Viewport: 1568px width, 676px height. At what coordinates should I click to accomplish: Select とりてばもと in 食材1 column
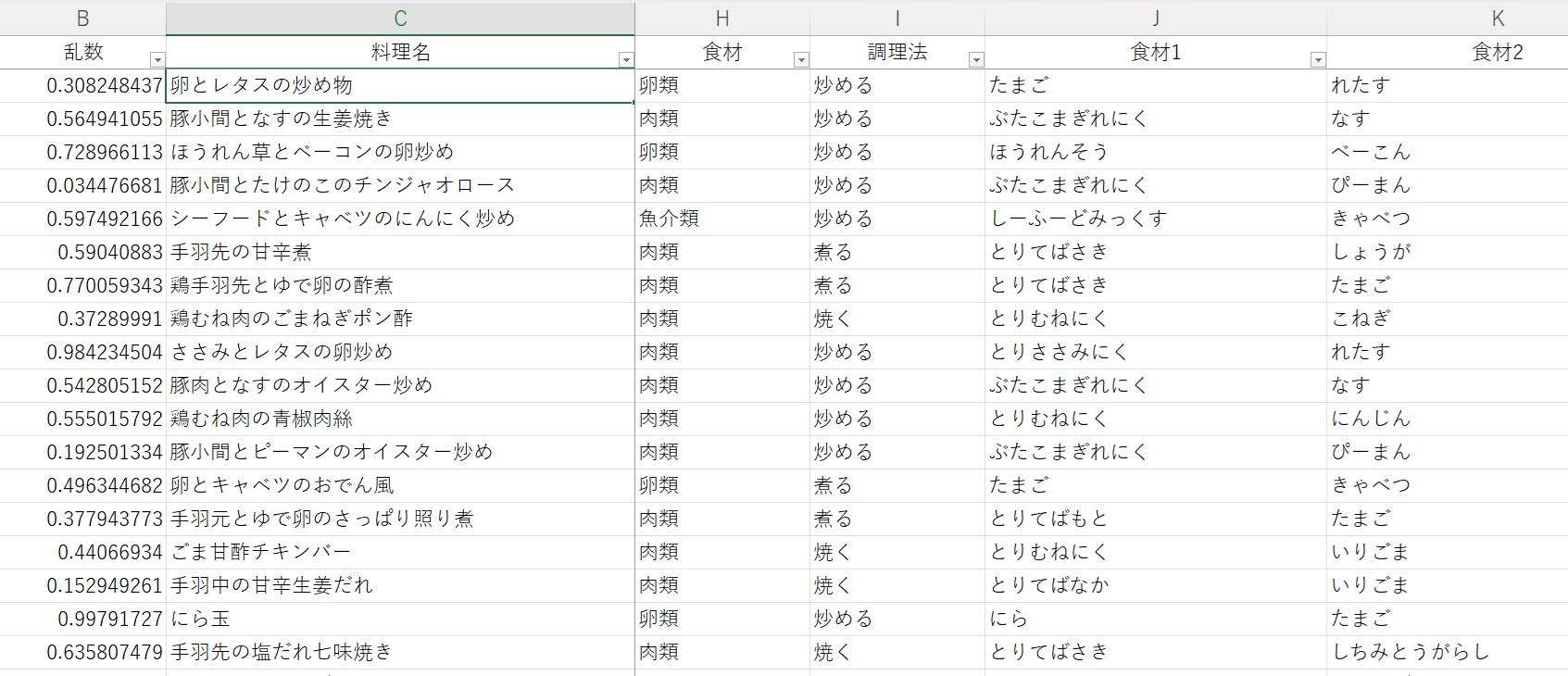tap(1156, 520)
